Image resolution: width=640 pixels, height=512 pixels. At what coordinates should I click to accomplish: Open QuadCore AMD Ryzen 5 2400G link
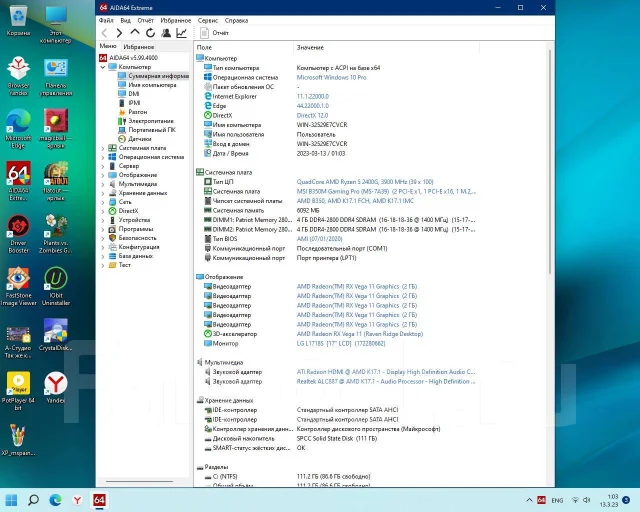(365, 182)
